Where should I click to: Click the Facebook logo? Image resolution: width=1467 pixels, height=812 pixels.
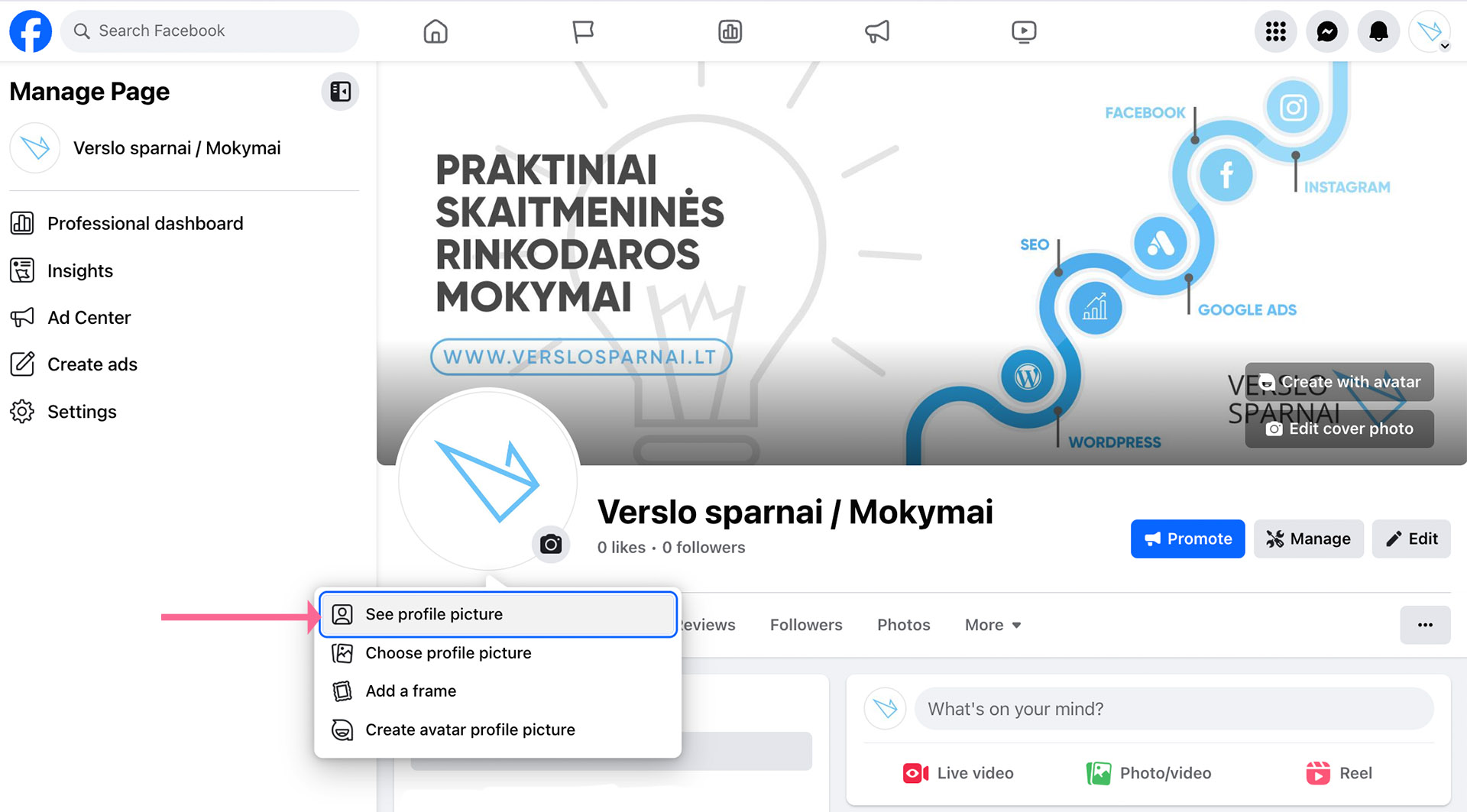(x=31, y=31)
